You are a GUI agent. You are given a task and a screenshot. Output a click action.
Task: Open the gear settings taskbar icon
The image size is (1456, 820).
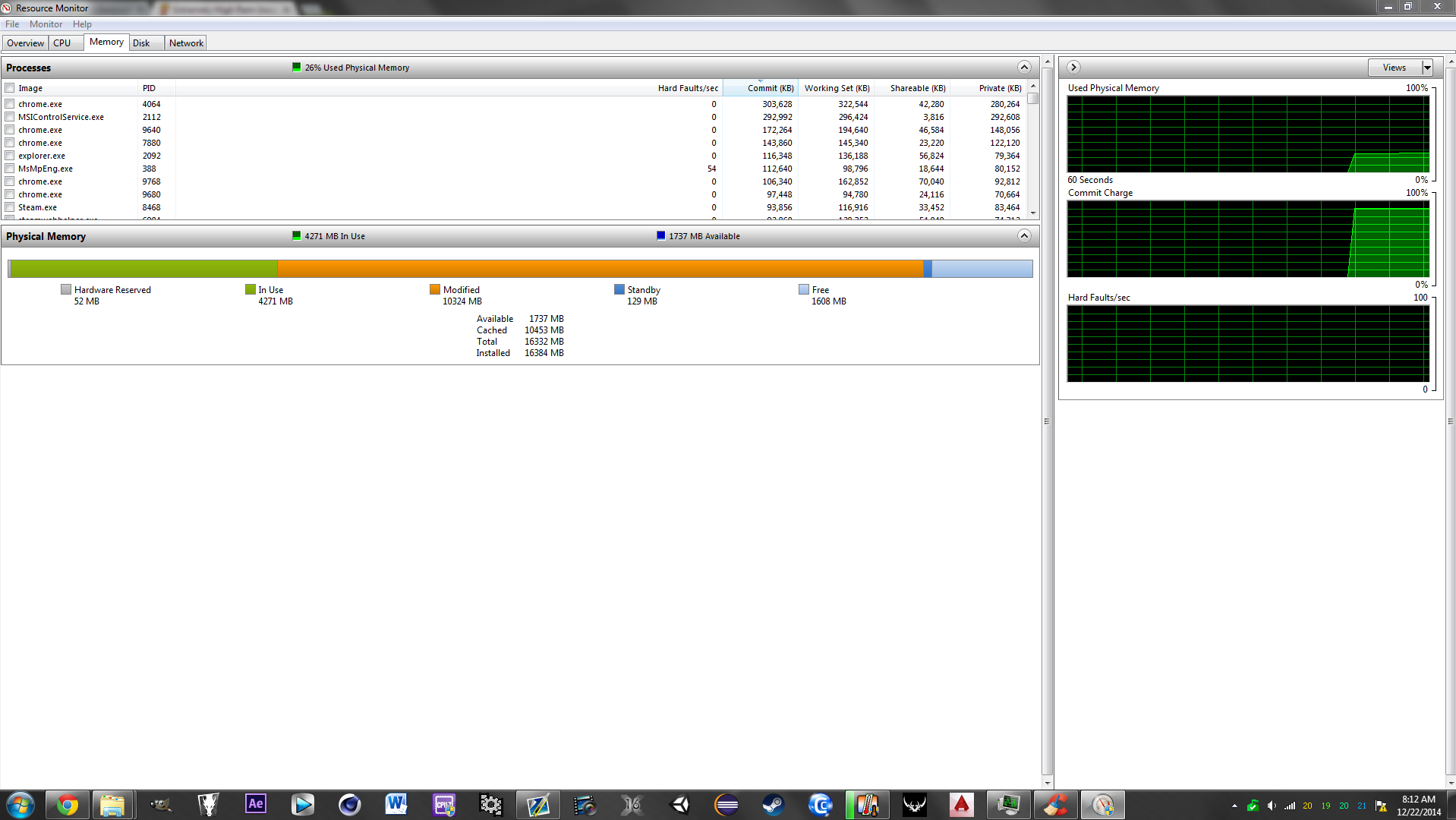[x=491, y=805]
